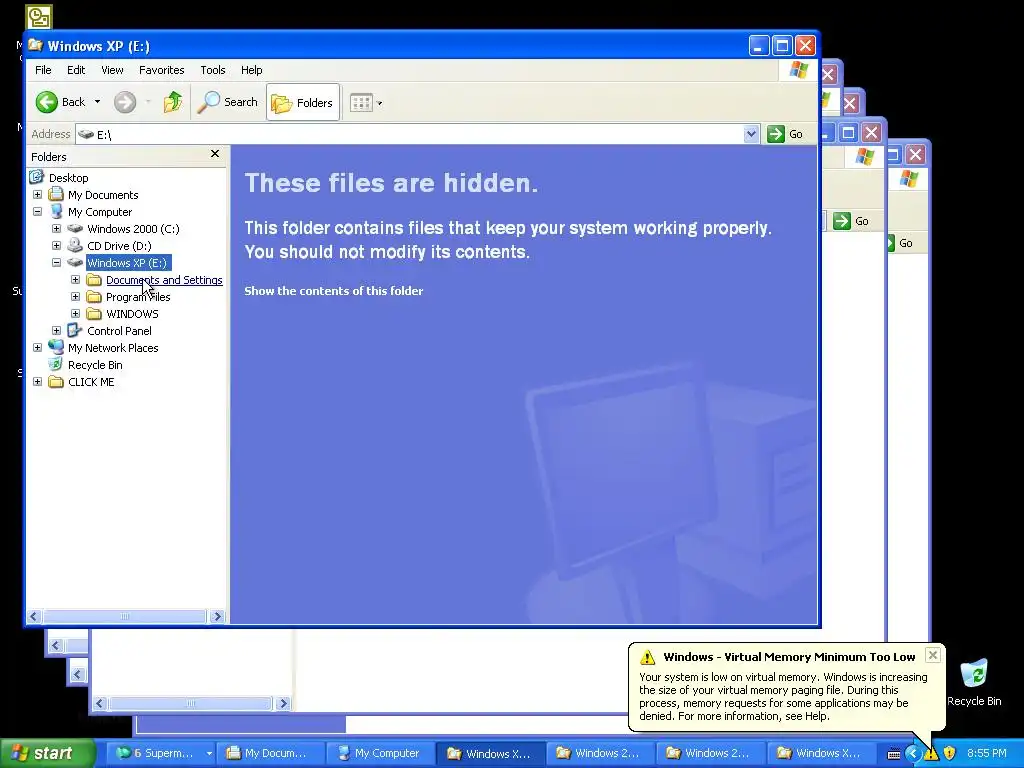
Task: Collapse the My Computer tree node
Action: 37,212
